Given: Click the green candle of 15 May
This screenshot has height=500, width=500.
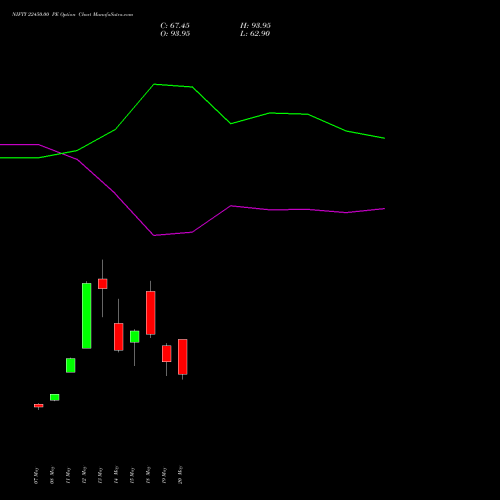Looking at the screenshot, I should tap(135, 337).
